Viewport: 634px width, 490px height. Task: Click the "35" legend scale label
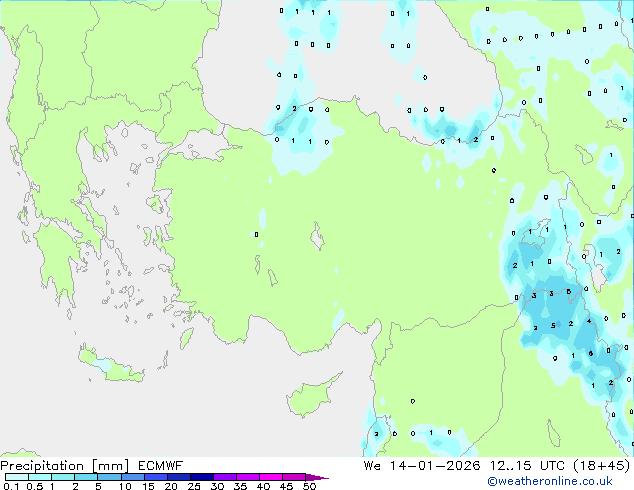(240, 486)
